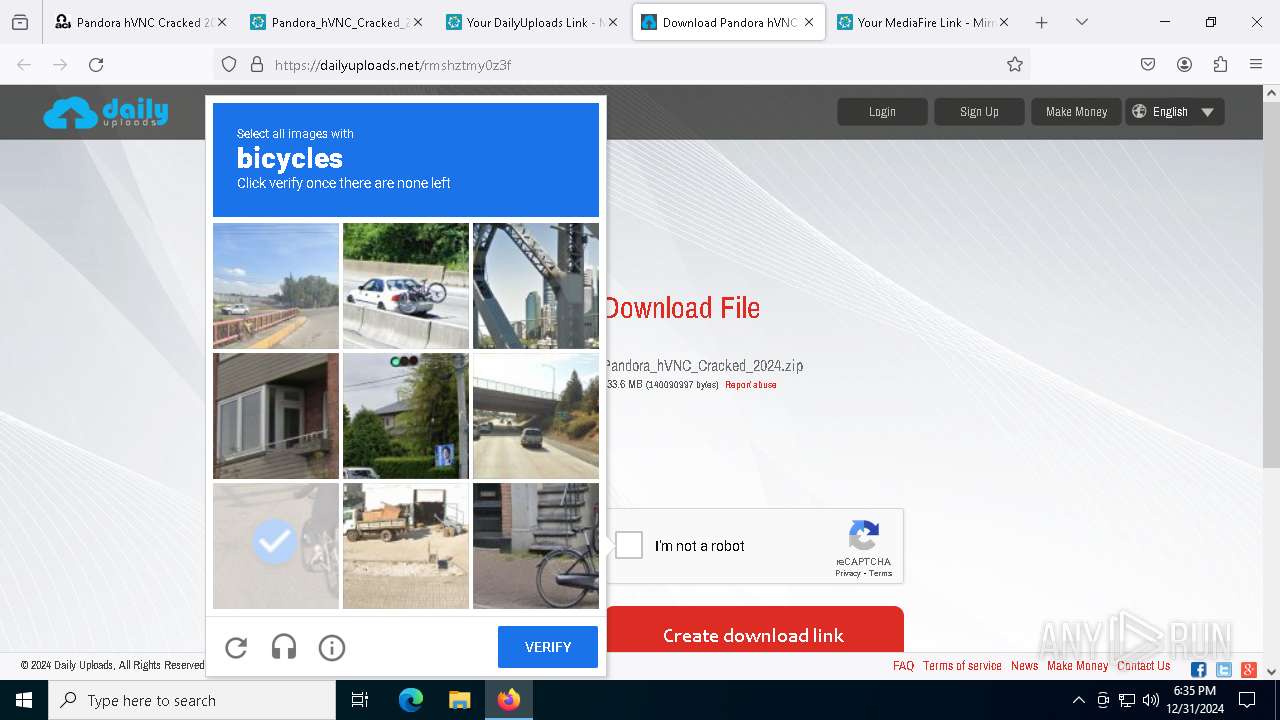
Task: Expand the English language dropdown
Action: point(1175,112)
